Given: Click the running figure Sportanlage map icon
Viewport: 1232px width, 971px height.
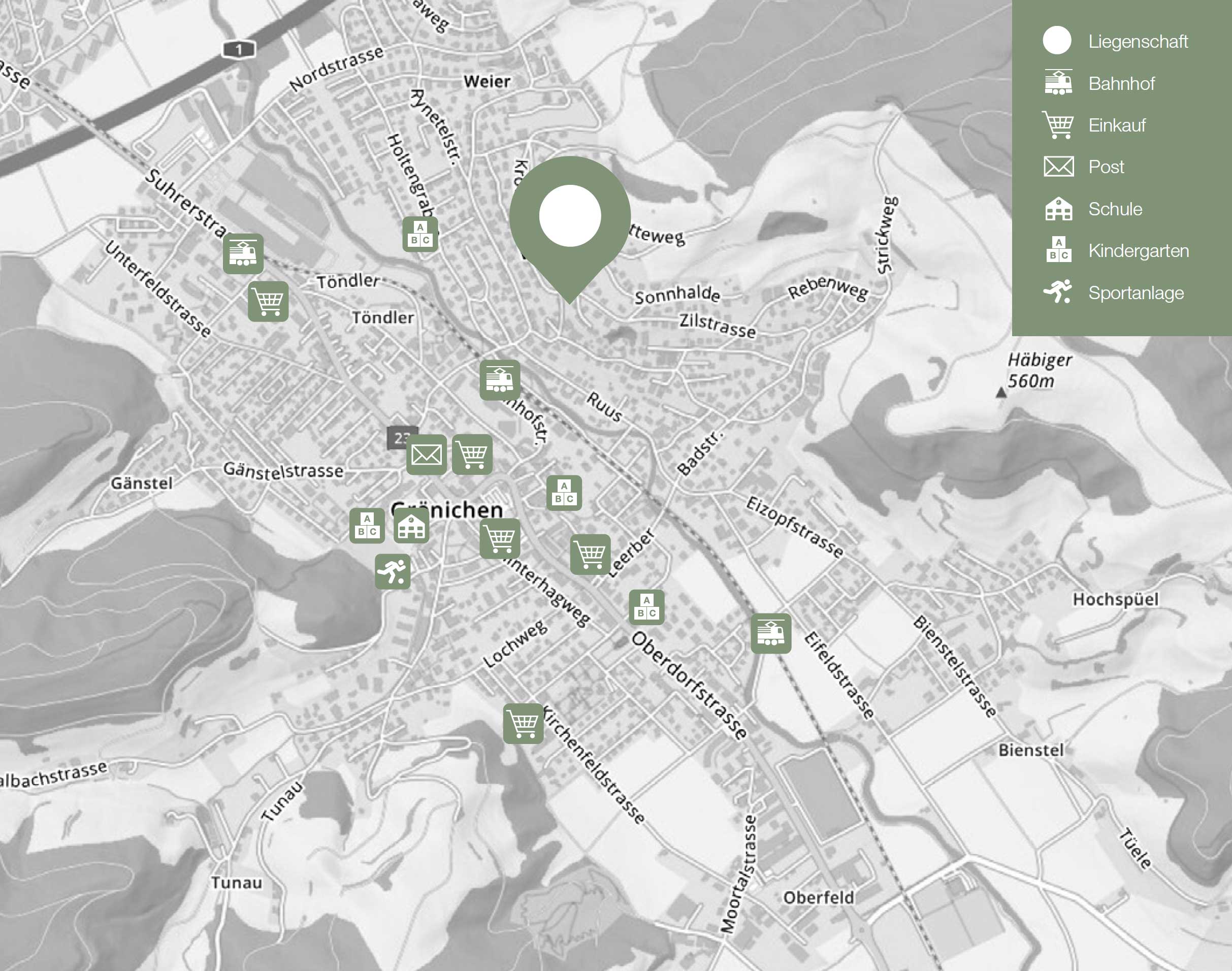Looking at the screenshot, I should tap(392, 571).
